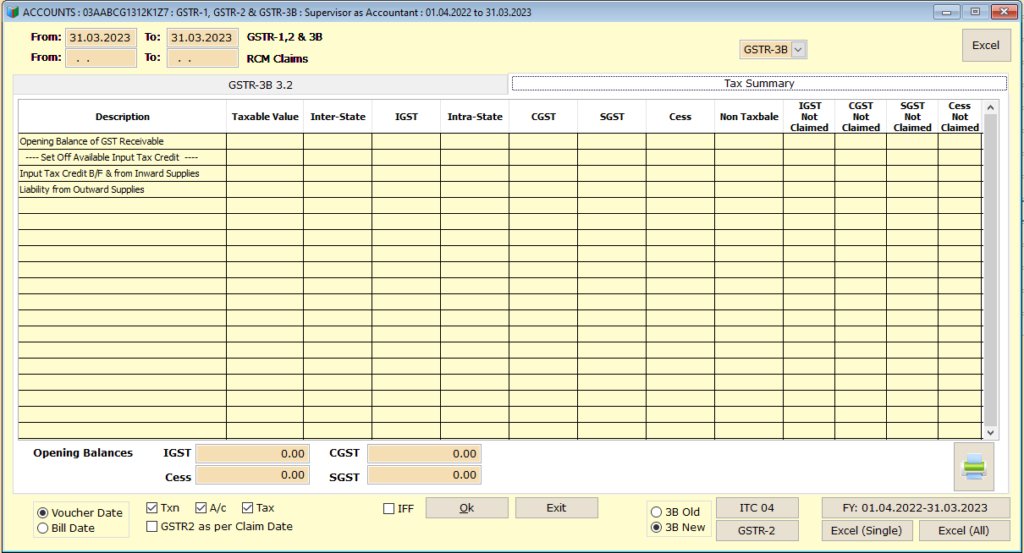Click the Cess opening balance field
Screen dimensions: 1024x553
[252, 475]
